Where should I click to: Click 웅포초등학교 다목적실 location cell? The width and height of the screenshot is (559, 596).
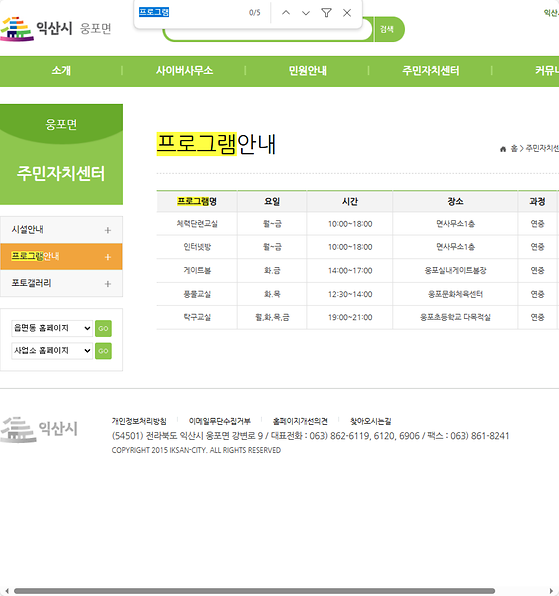coord(455,317)
